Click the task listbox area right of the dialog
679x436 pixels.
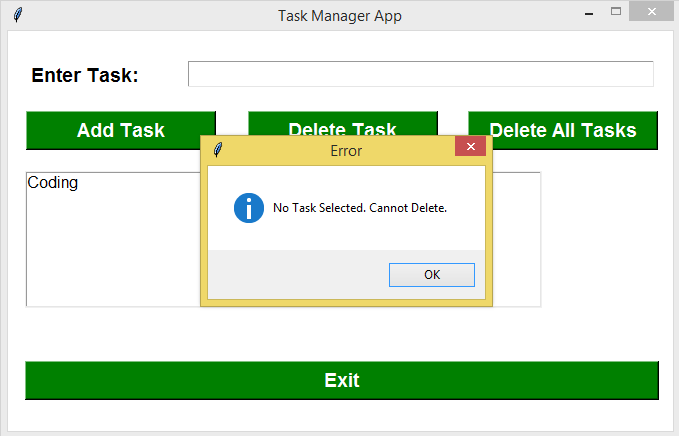tap(517, 239)
